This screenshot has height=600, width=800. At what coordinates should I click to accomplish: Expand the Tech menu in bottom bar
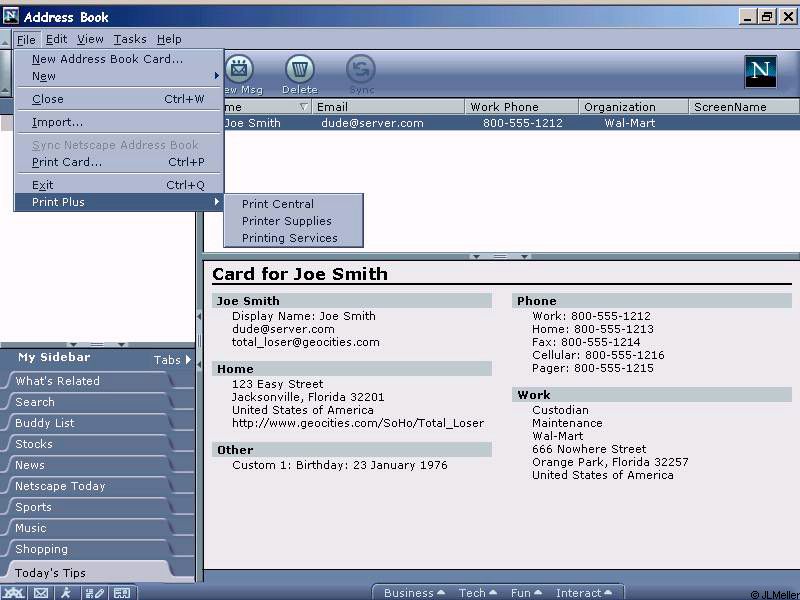coord(478,593)
